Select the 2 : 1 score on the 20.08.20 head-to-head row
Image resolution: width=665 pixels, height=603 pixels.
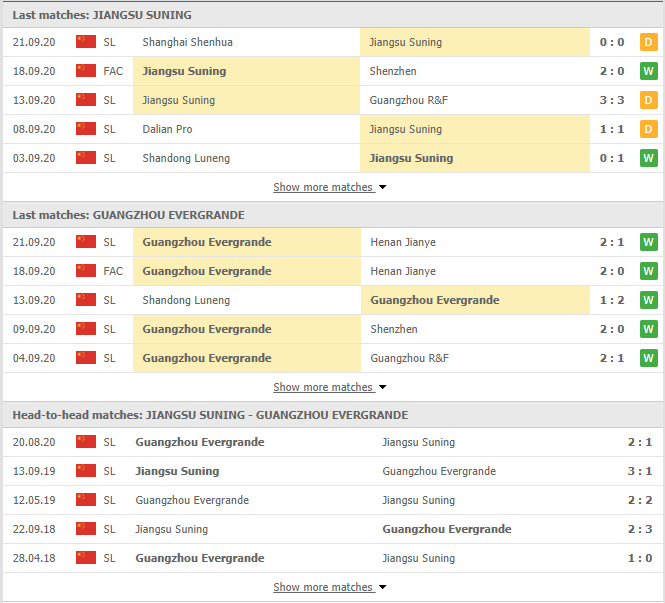640,442
